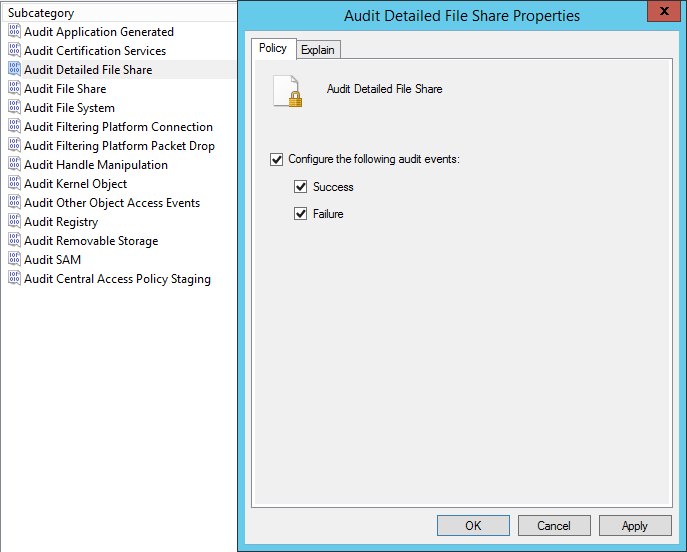Image resolution: width=687 pixels, height=552 pixels.
Task: Confirm with the OK button
Action: (x=473, y=525)
